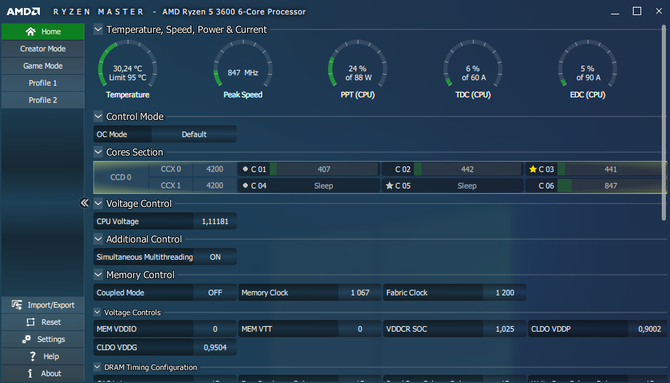The width and height of the screenshot is (670, 383).
Task: Click the Import/Export button label
Action: [51, 305]
